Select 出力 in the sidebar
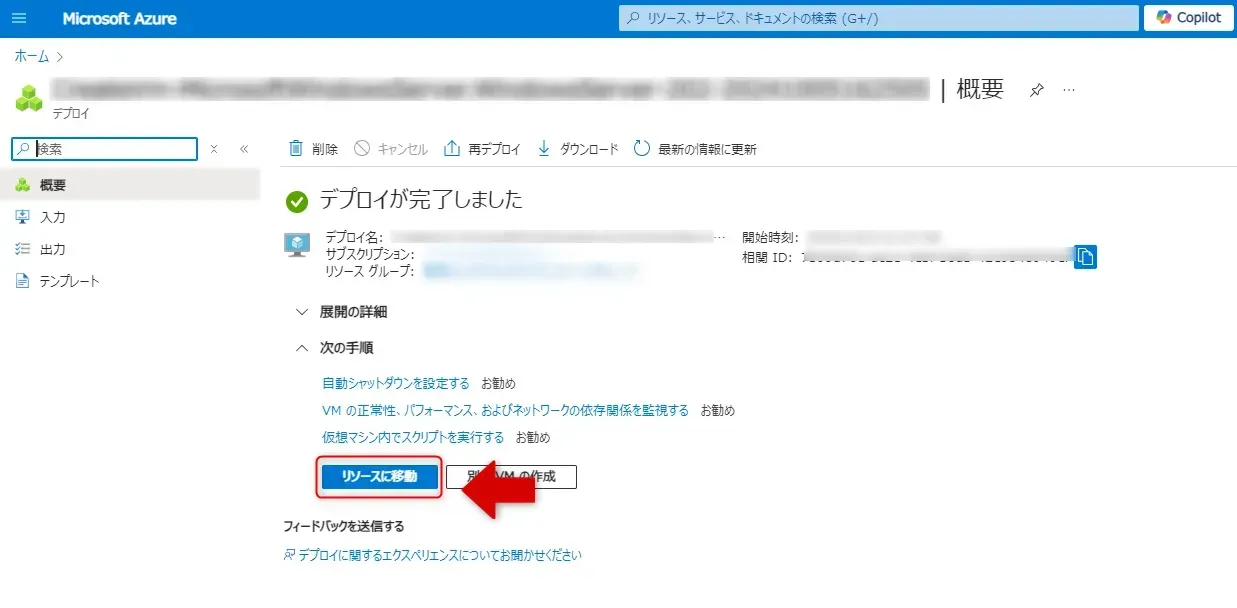The image size is (1237, 608). [x=52, y=249]
